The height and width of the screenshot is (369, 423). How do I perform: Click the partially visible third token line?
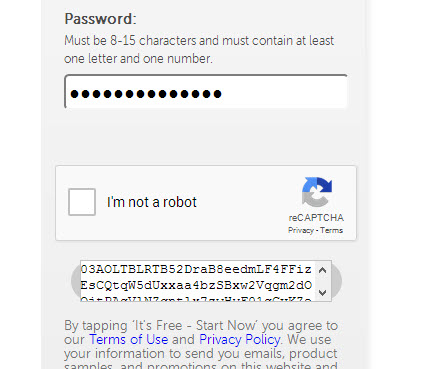click(x=196, y=299)
